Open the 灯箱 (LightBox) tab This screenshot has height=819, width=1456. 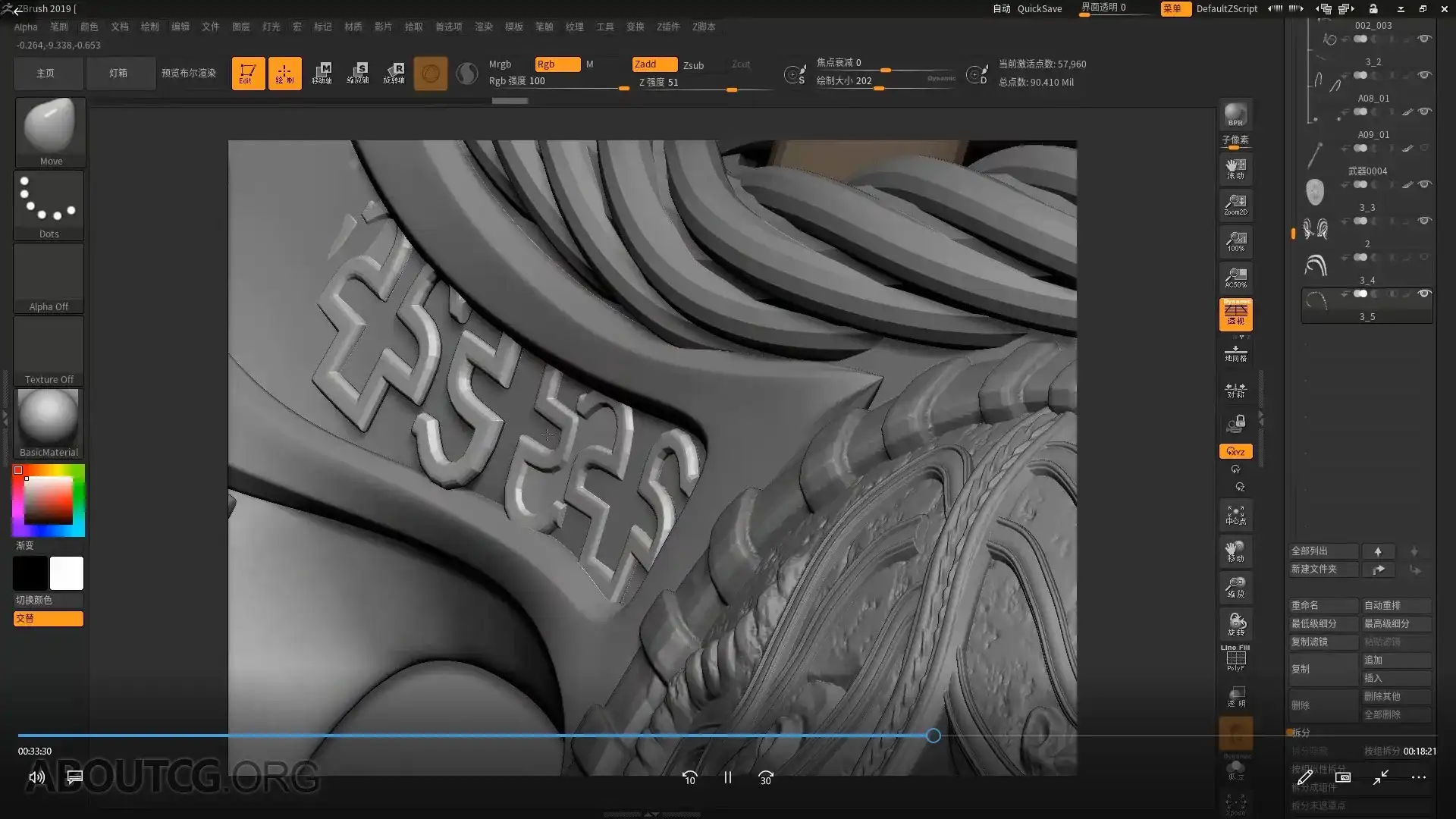coord(119,73)
